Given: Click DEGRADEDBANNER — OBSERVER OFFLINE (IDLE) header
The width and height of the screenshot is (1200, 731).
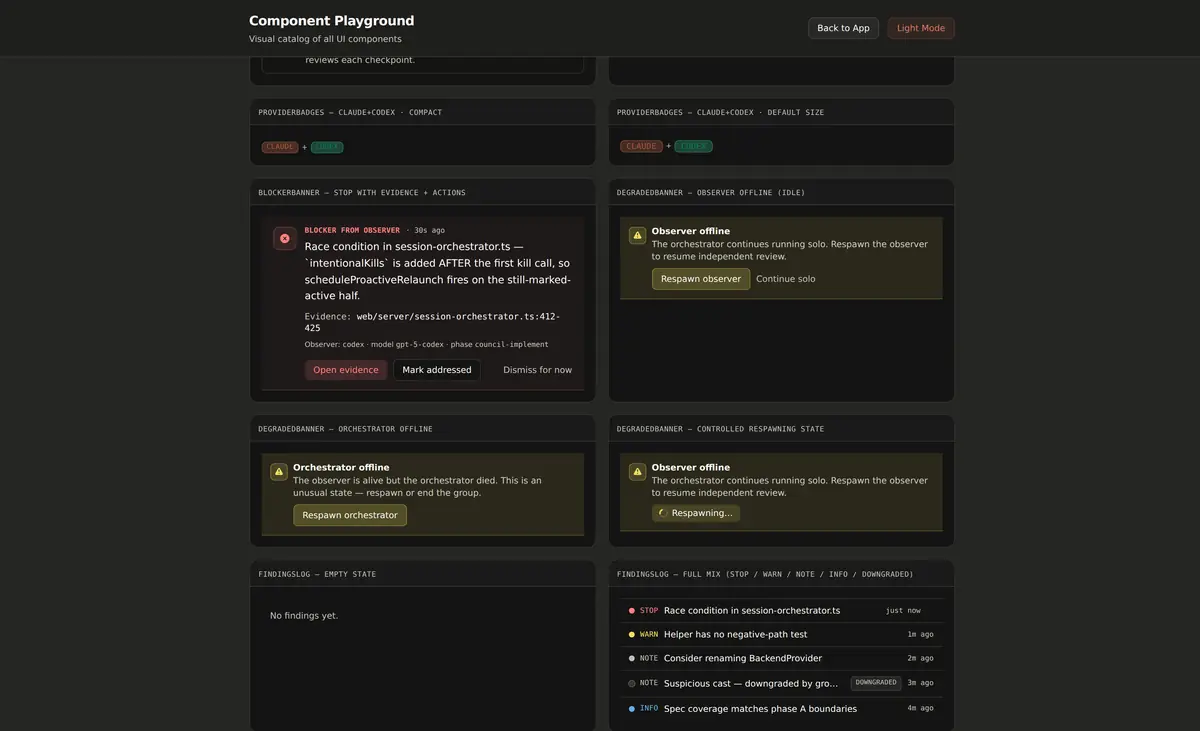Looking at the screenshot, I should [711, 193].
